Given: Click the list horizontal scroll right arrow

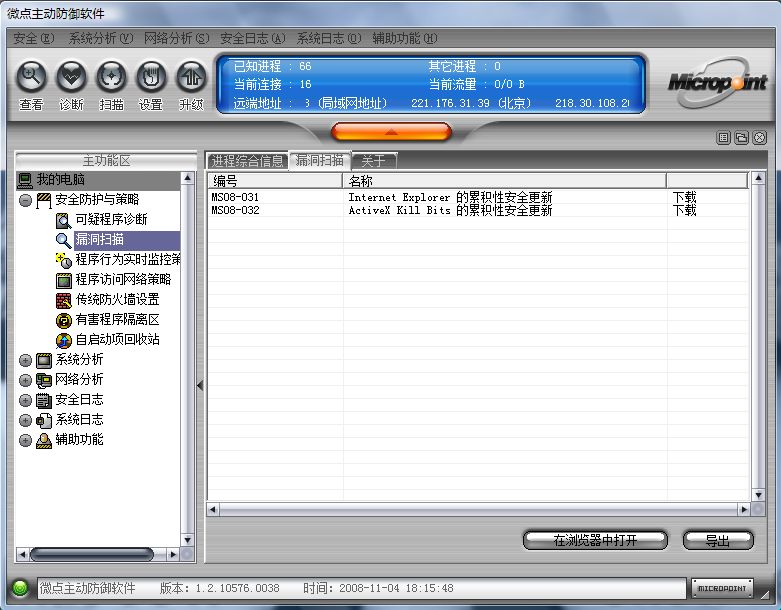Looking at the screenshot, I should pyautogui.click(x=744, y=509).
